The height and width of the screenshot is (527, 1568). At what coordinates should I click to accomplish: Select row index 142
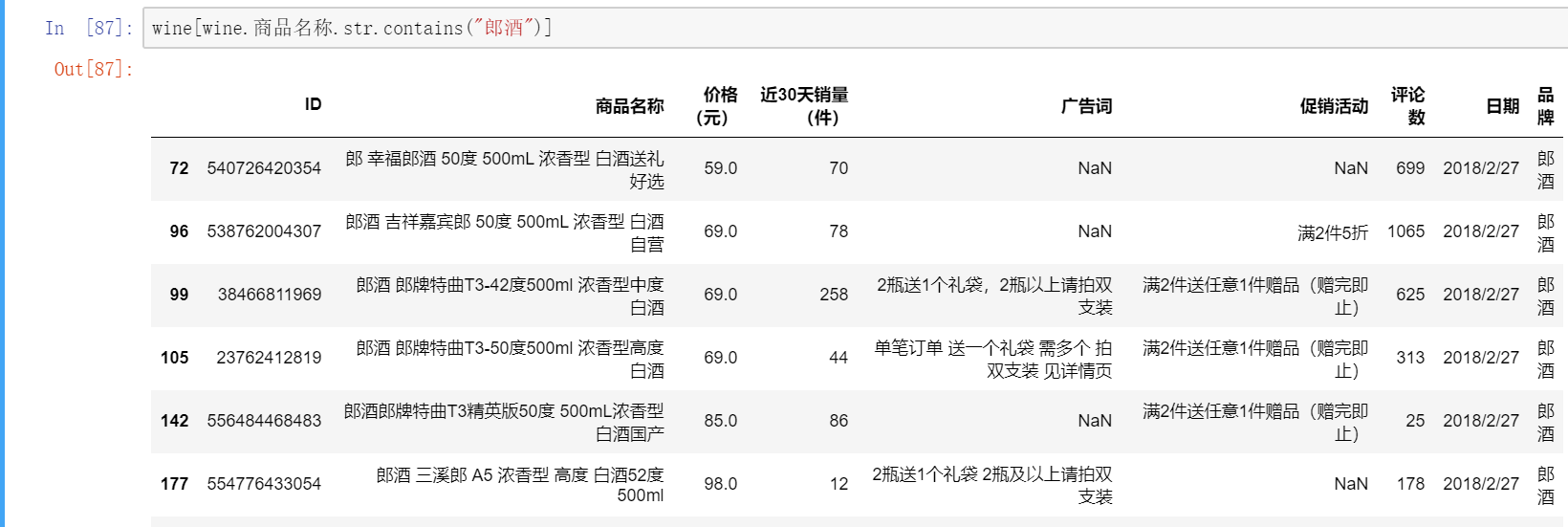tap(174, 421)
